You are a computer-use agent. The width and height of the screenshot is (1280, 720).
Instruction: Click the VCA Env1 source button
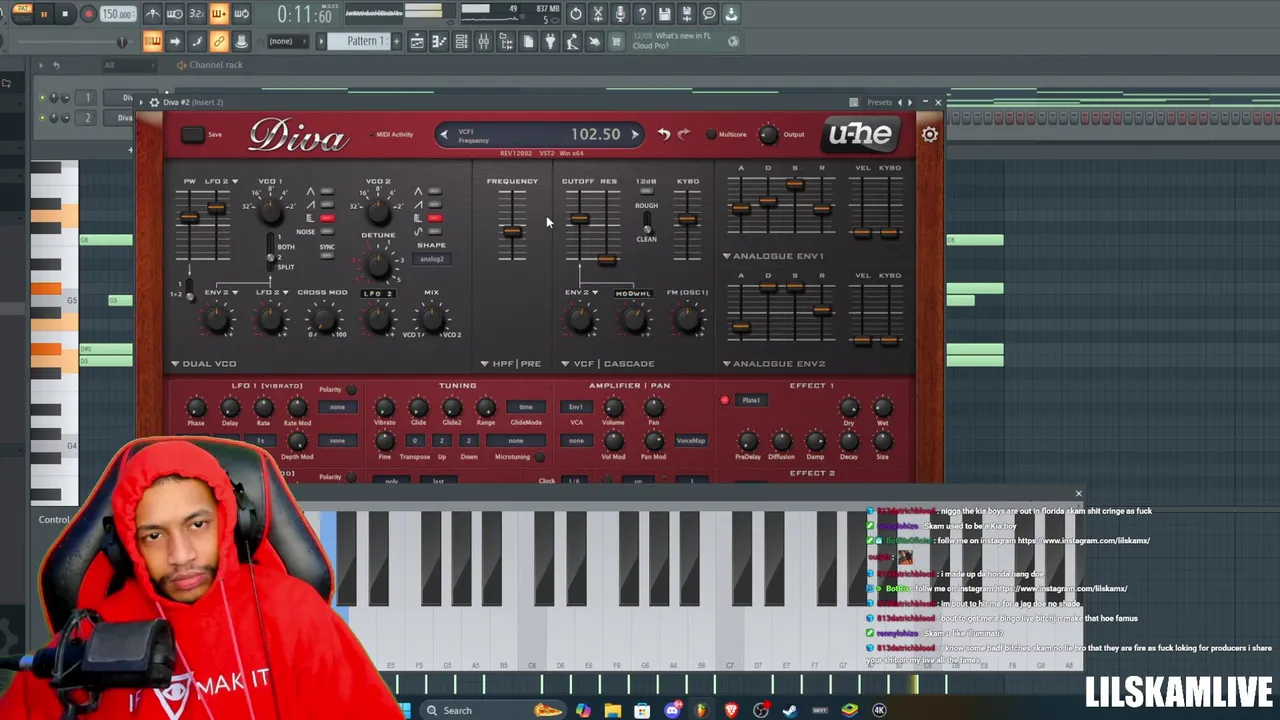point(576,407)
